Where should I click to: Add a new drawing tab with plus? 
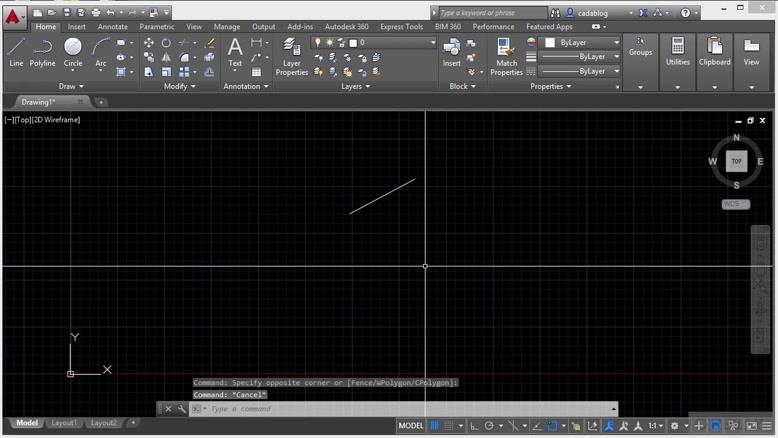tap(101, 102)
